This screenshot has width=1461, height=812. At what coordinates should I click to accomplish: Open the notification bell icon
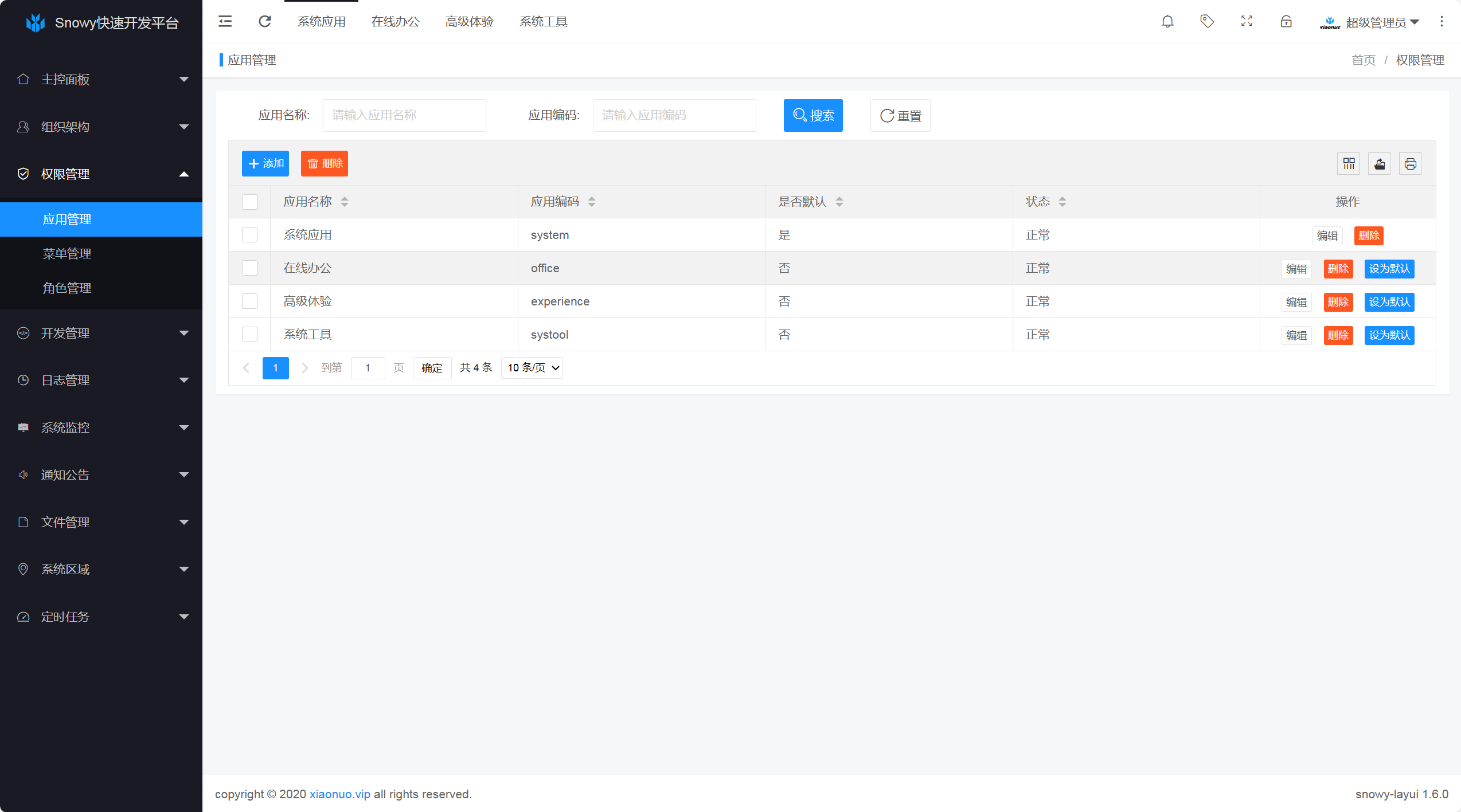(x=1167, y=22)
